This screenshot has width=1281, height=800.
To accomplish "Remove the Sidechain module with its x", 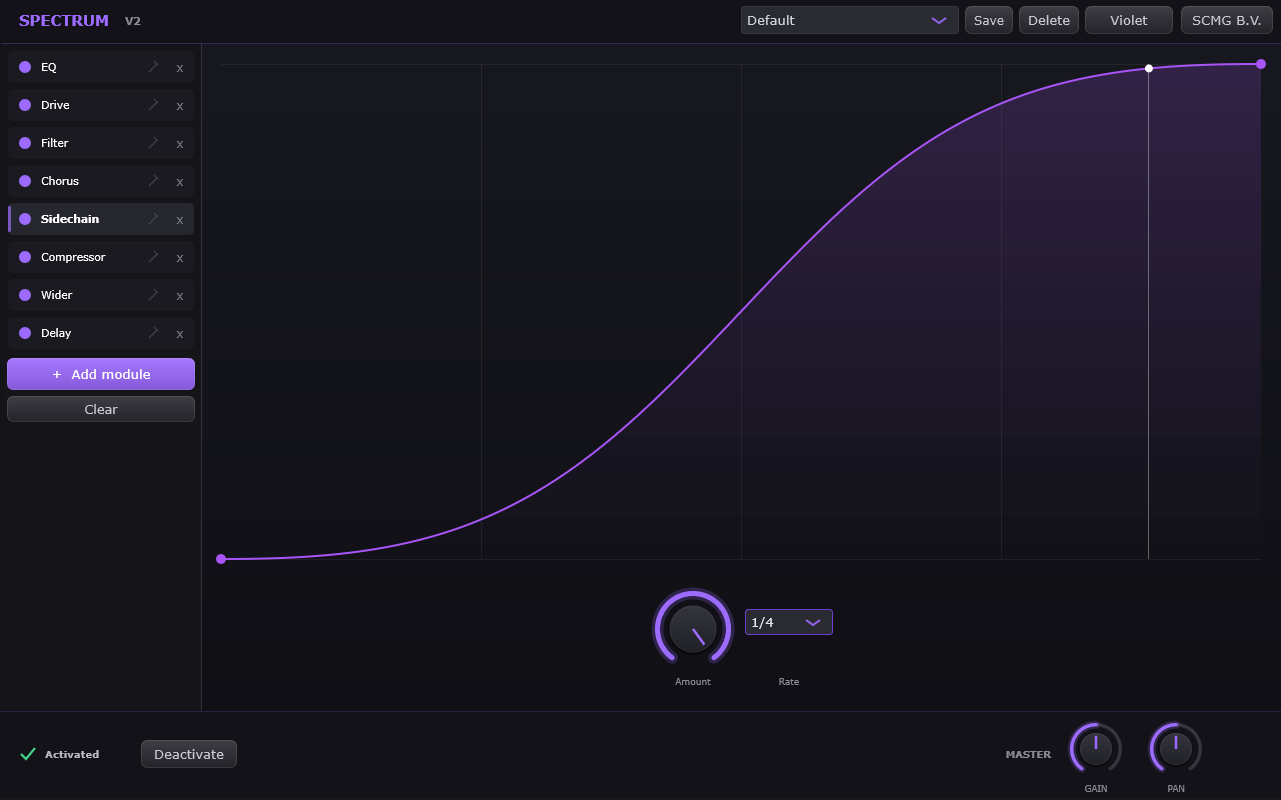I will 180,220.
